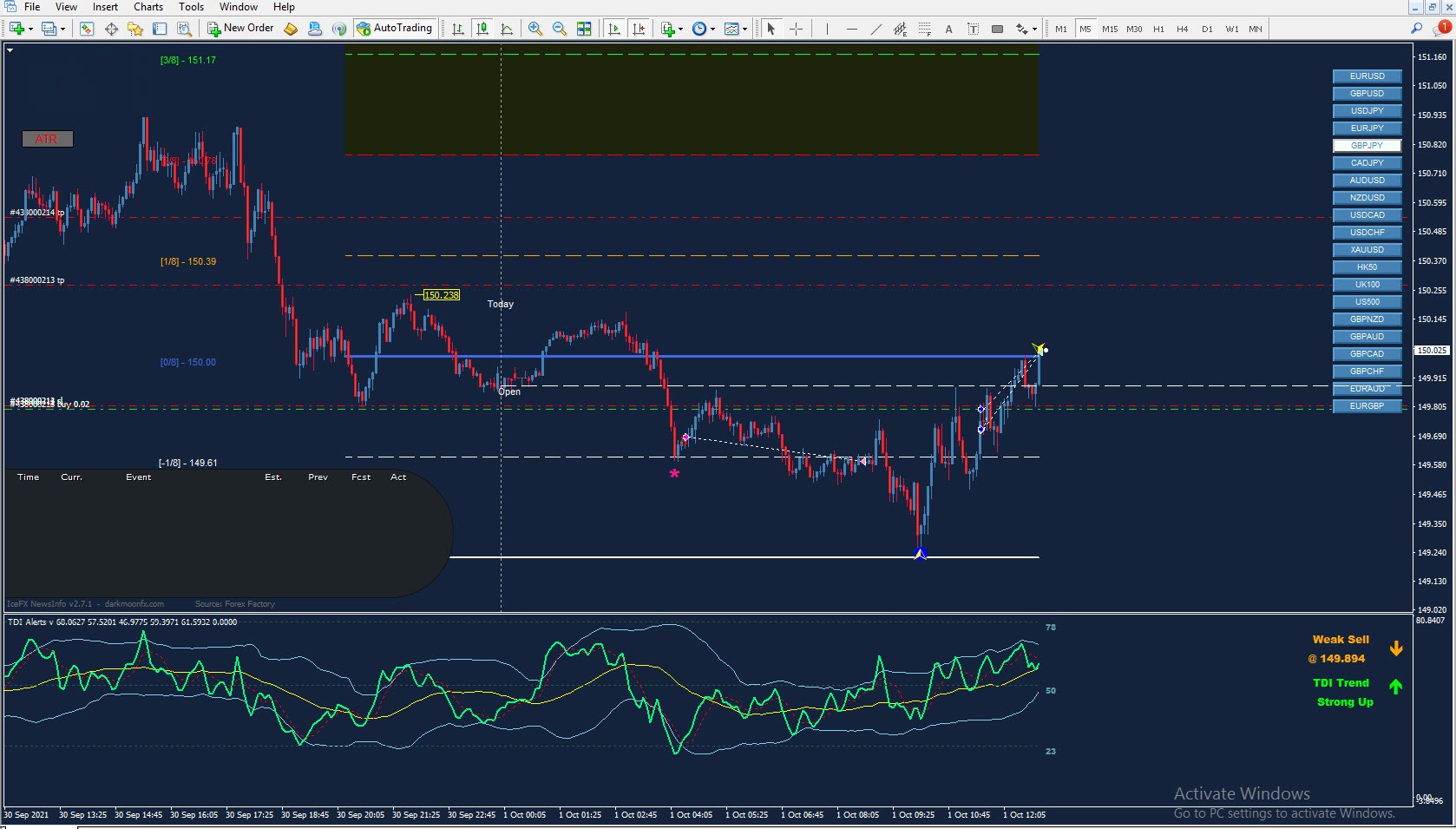
Task: Click the red ATR label box
Action: pyautogui.click(x=47, y=139)
